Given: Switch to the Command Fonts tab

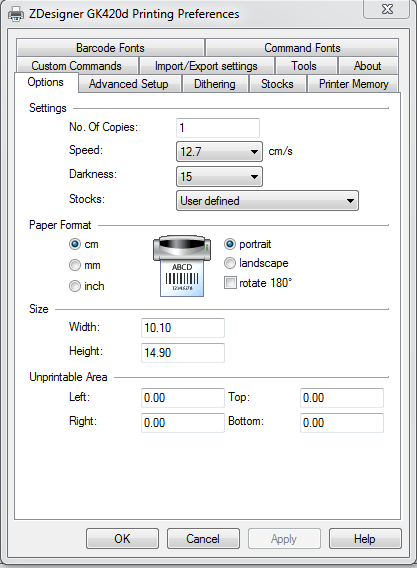Looking at the screenshot, I should click(302, 47).
